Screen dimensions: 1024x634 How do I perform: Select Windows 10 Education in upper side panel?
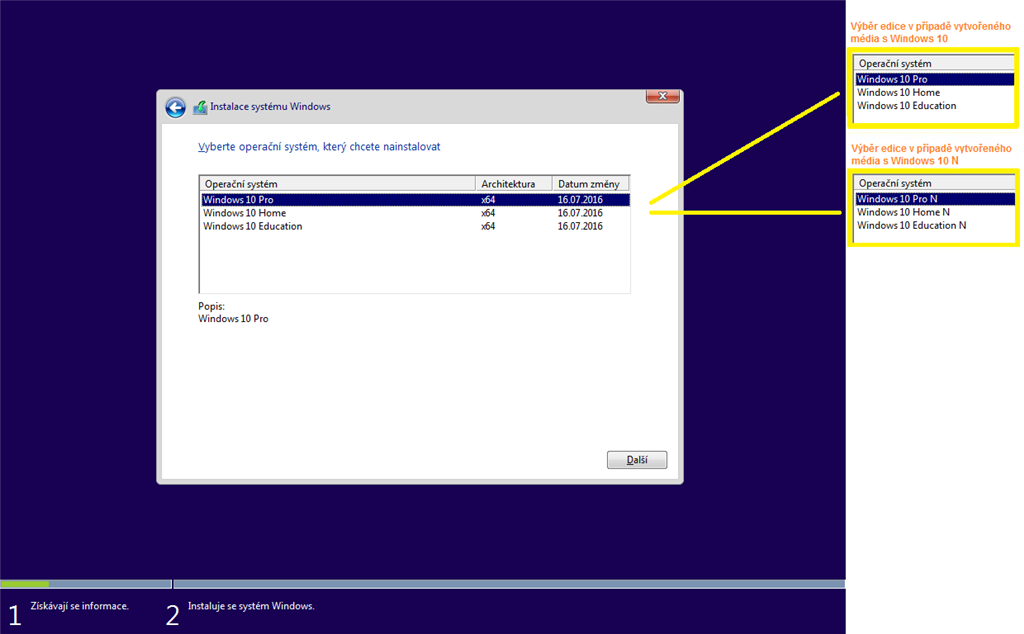pyautogui.click(x=906, y=106)
